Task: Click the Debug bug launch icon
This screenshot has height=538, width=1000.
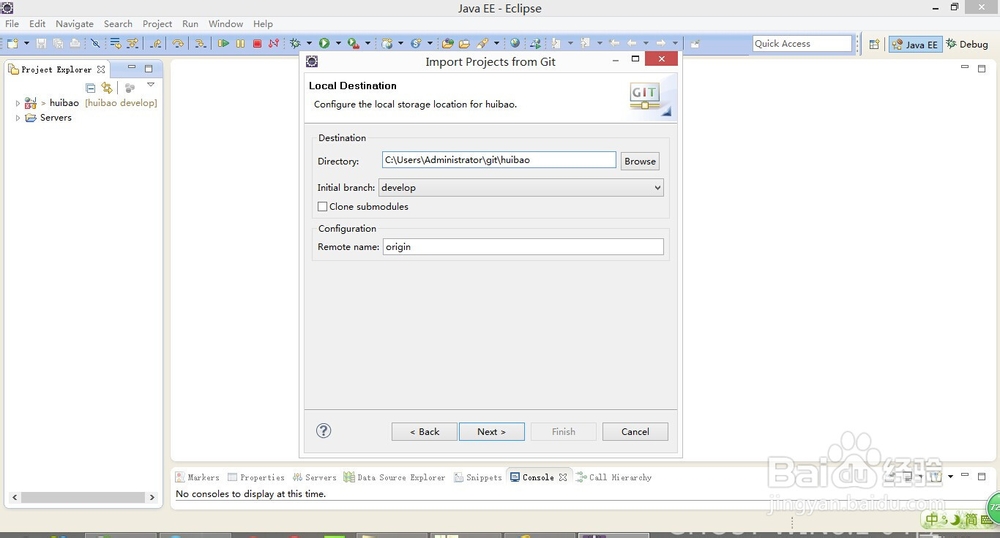Action: tap(295, 43)
